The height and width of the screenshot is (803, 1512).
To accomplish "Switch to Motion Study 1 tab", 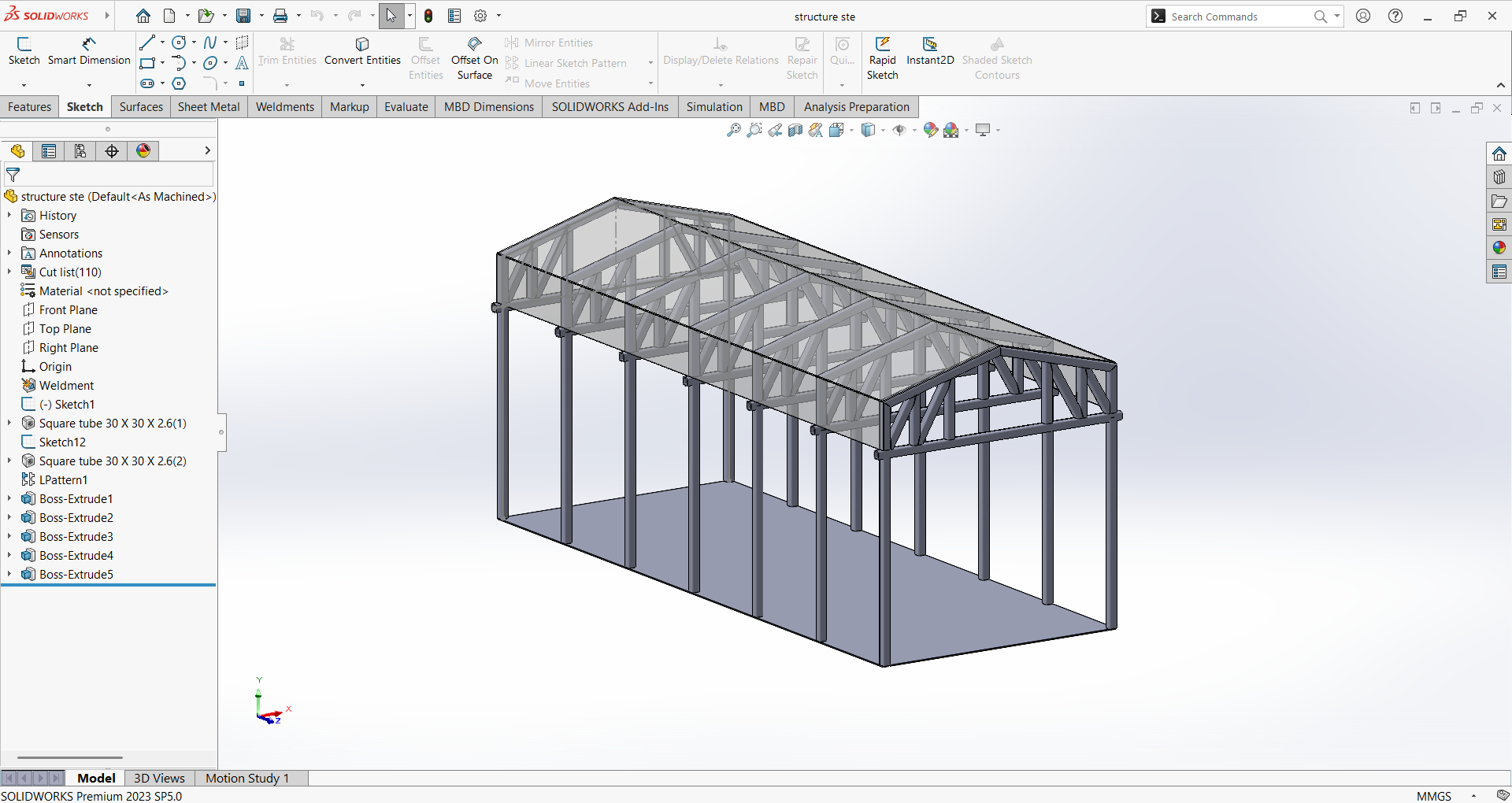I will [x=247, y=778].
